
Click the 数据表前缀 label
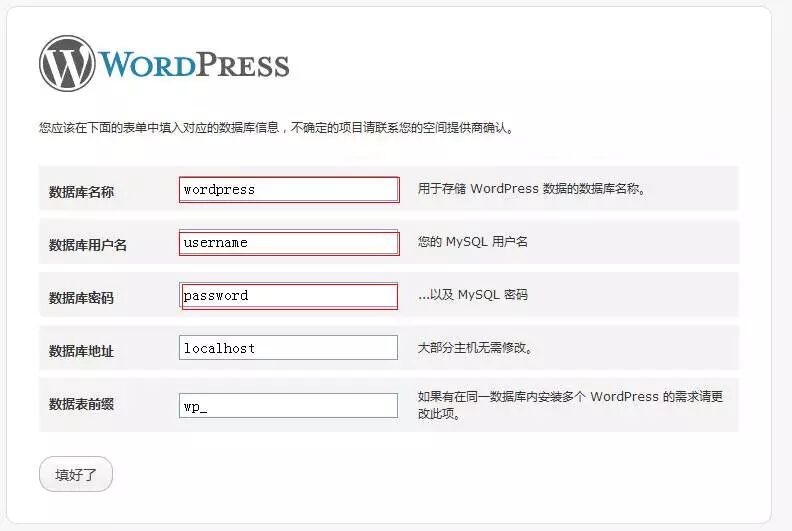pos(81,404)
